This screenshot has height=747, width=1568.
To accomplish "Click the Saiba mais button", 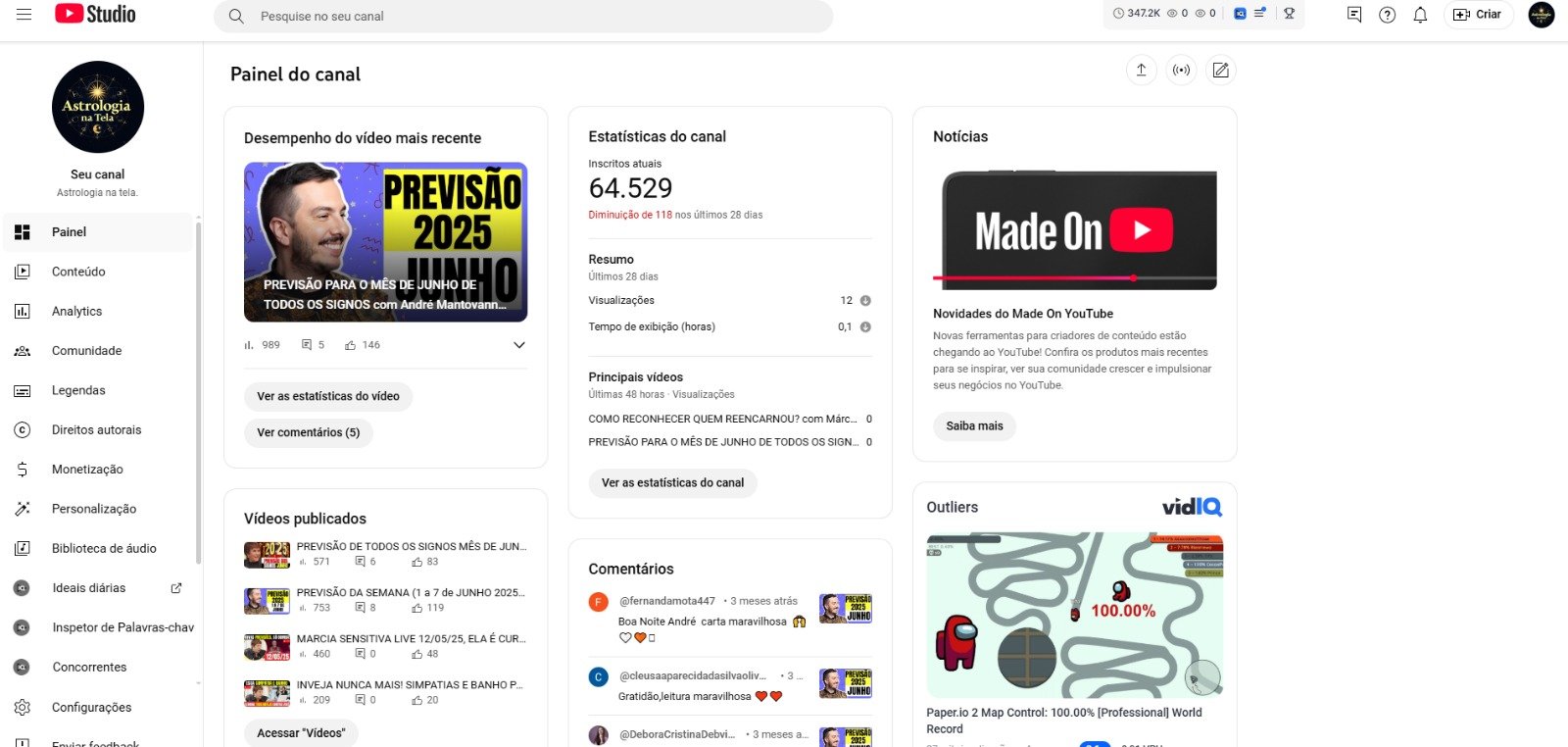I will 974,425.
